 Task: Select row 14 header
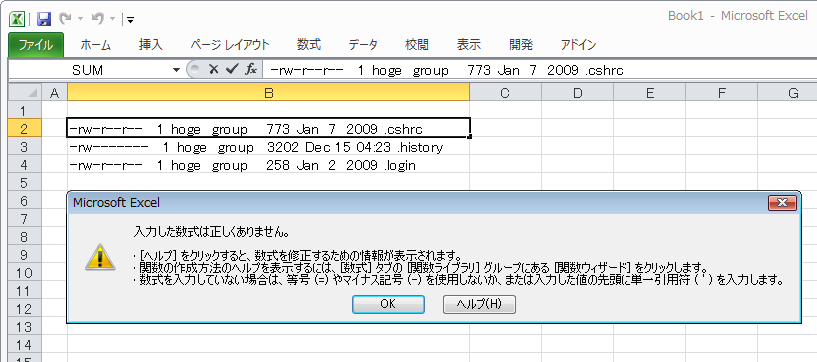pyautogui.click(x=25, y=344)
